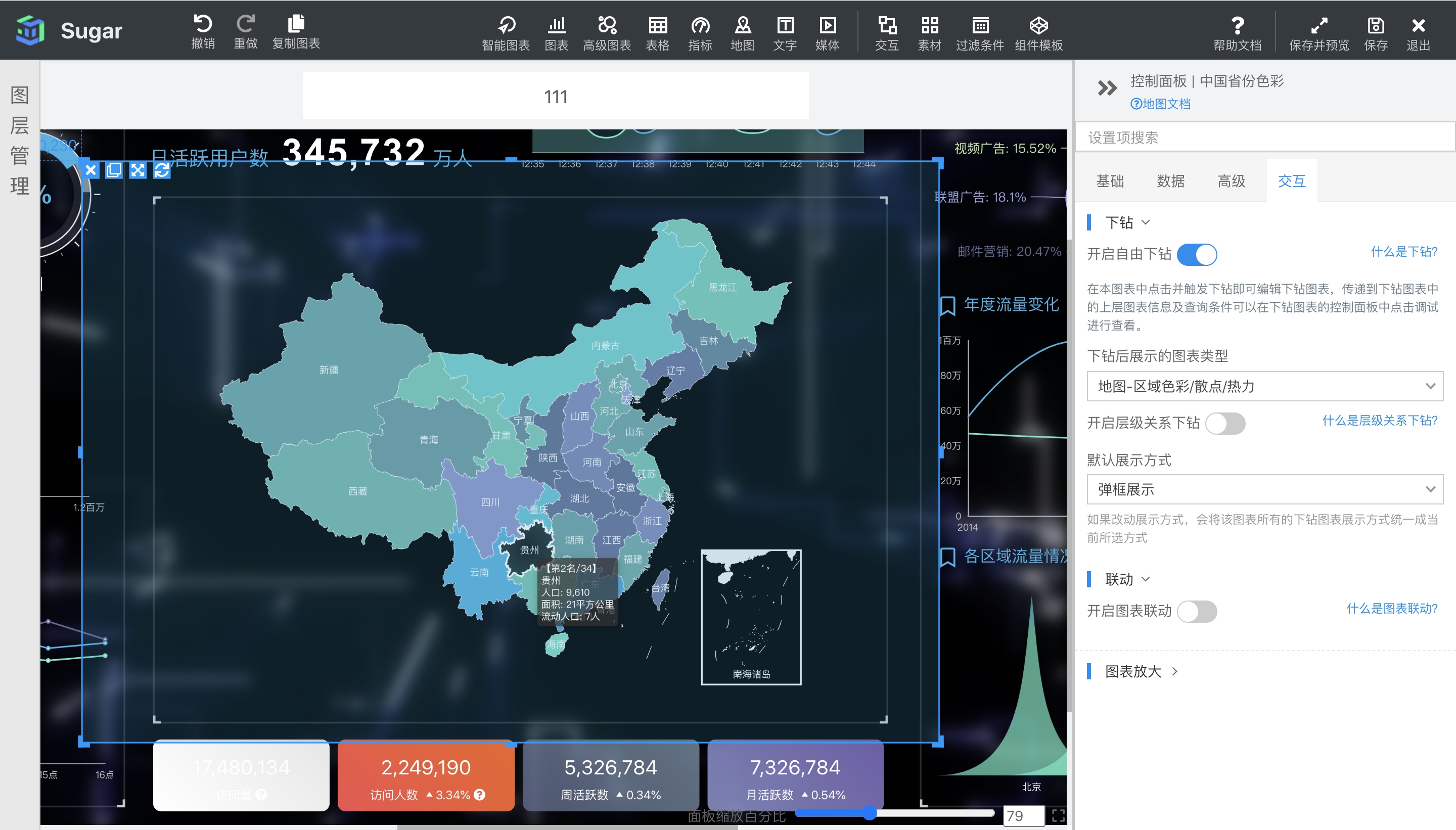Click the 访问人数 2,249,190 card
The height and width of the screenshot is (830, 1456).
pyautogui.click(x=426, y=776)
